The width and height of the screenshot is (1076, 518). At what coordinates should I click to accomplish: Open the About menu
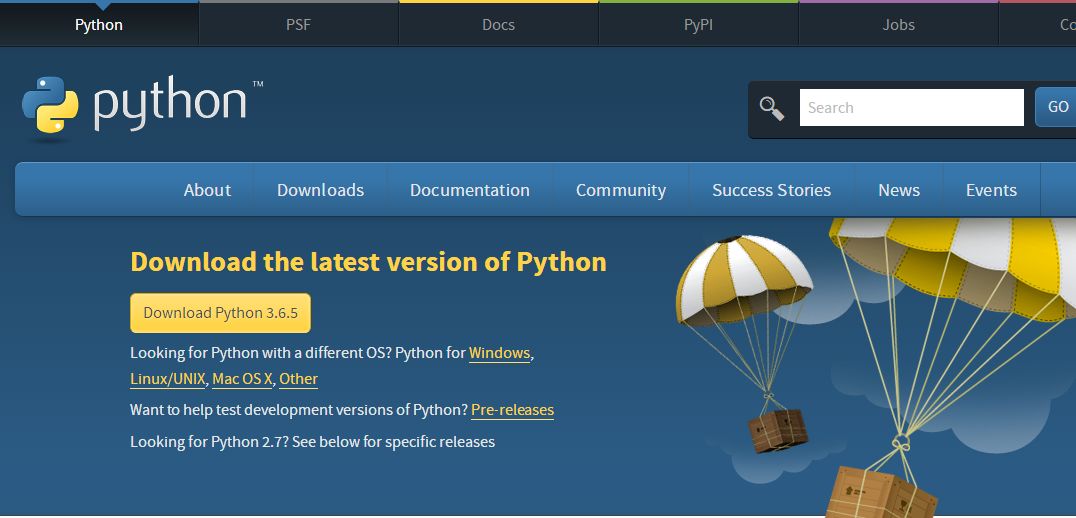[x=207, y=190]
